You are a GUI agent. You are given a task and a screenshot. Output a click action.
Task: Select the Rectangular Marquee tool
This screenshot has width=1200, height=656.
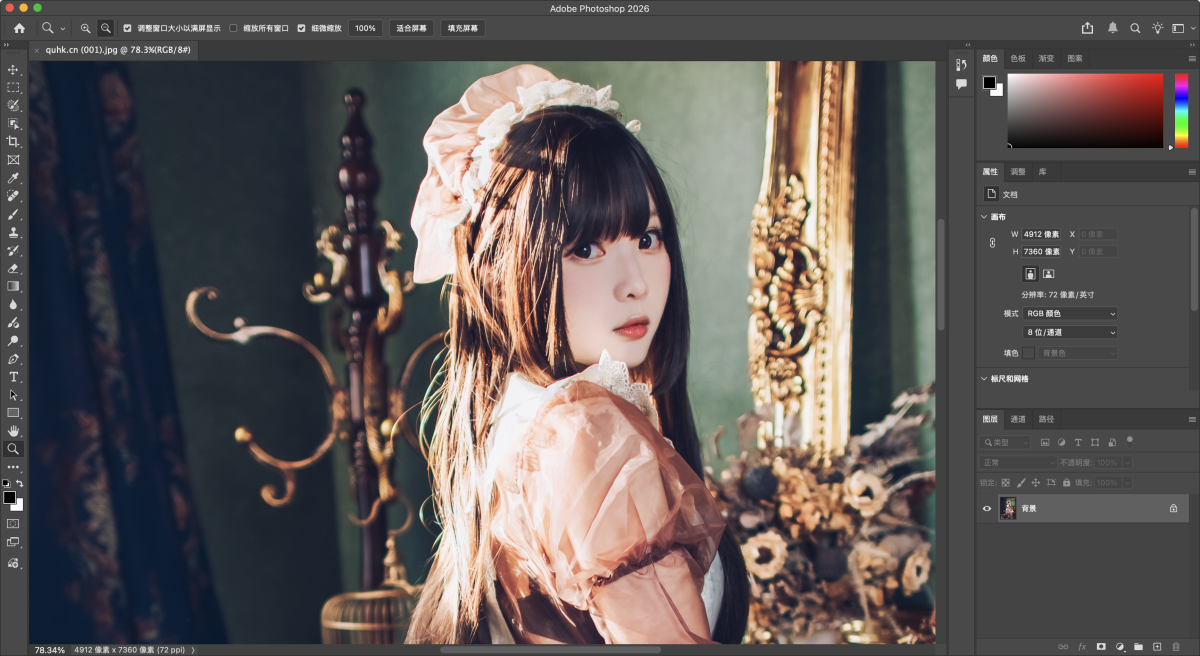[x=14, y=88]
